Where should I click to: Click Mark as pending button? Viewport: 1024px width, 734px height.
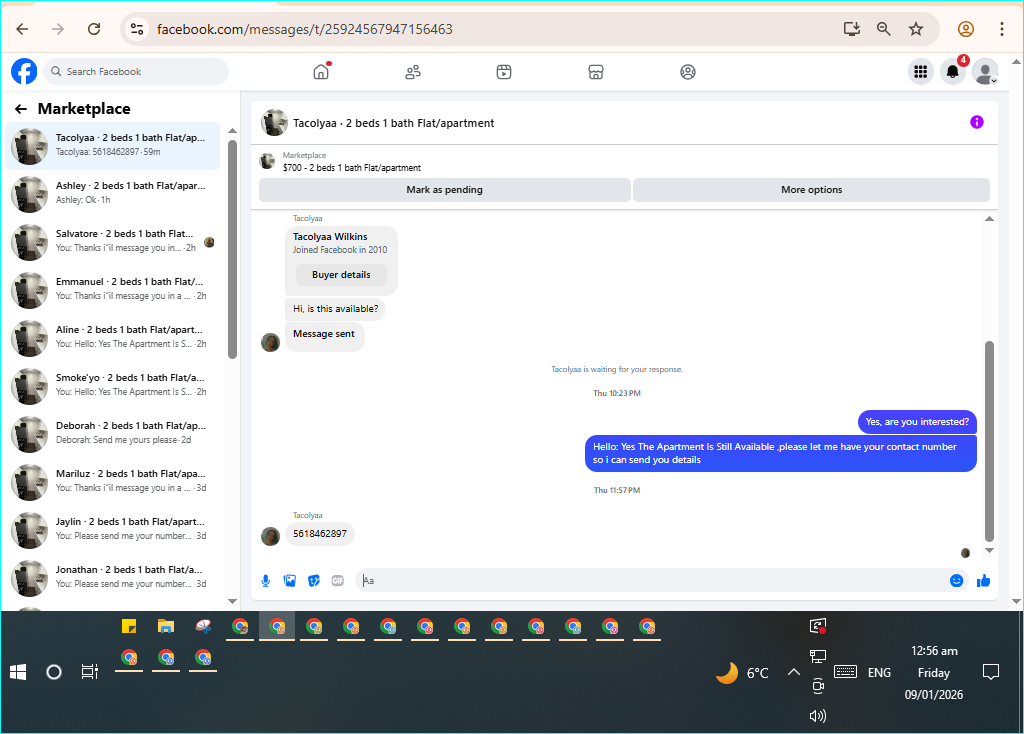445,190
